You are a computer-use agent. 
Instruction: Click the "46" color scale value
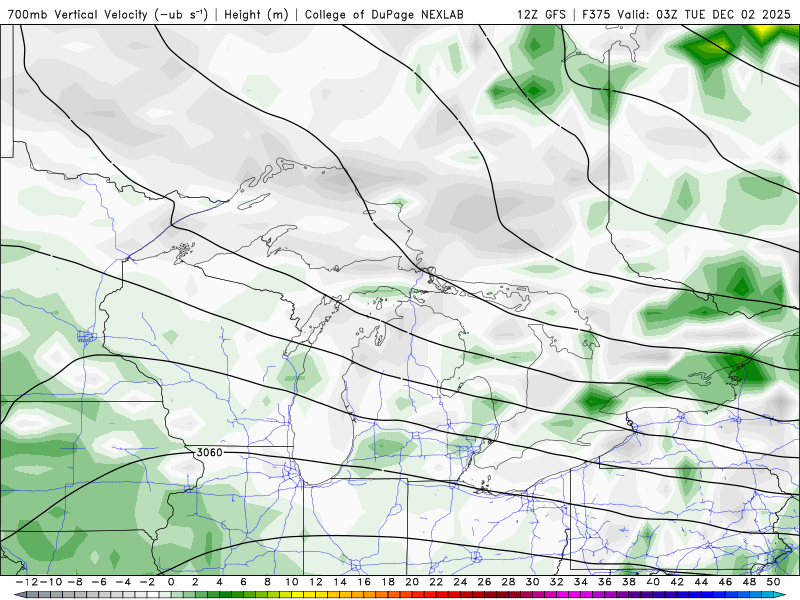725,582
